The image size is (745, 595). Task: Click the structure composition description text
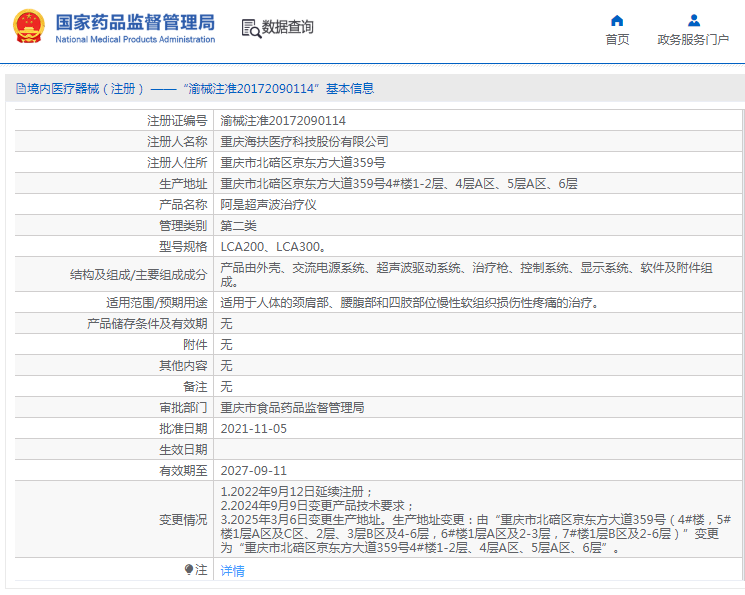pyautogui.click(x=466, y=275)
